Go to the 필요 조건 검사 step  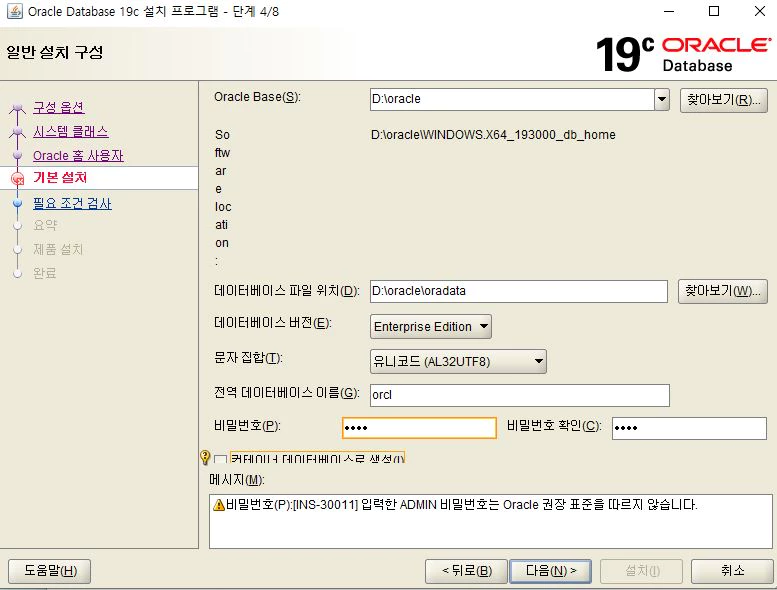72,203
